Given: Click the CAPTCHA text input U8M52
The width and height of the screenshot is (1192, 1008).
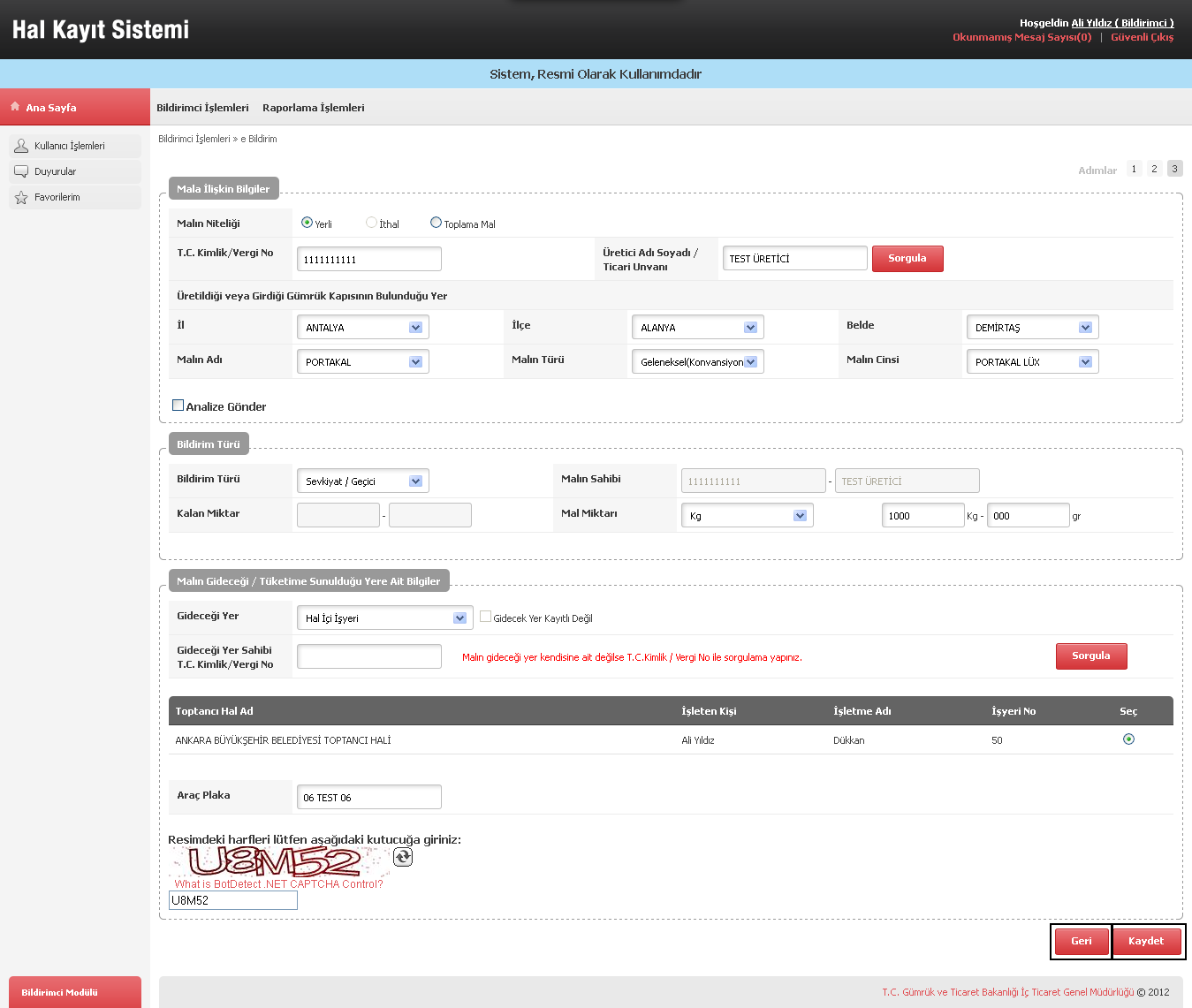Looking at the screenshot, I should tap(233, 900).
